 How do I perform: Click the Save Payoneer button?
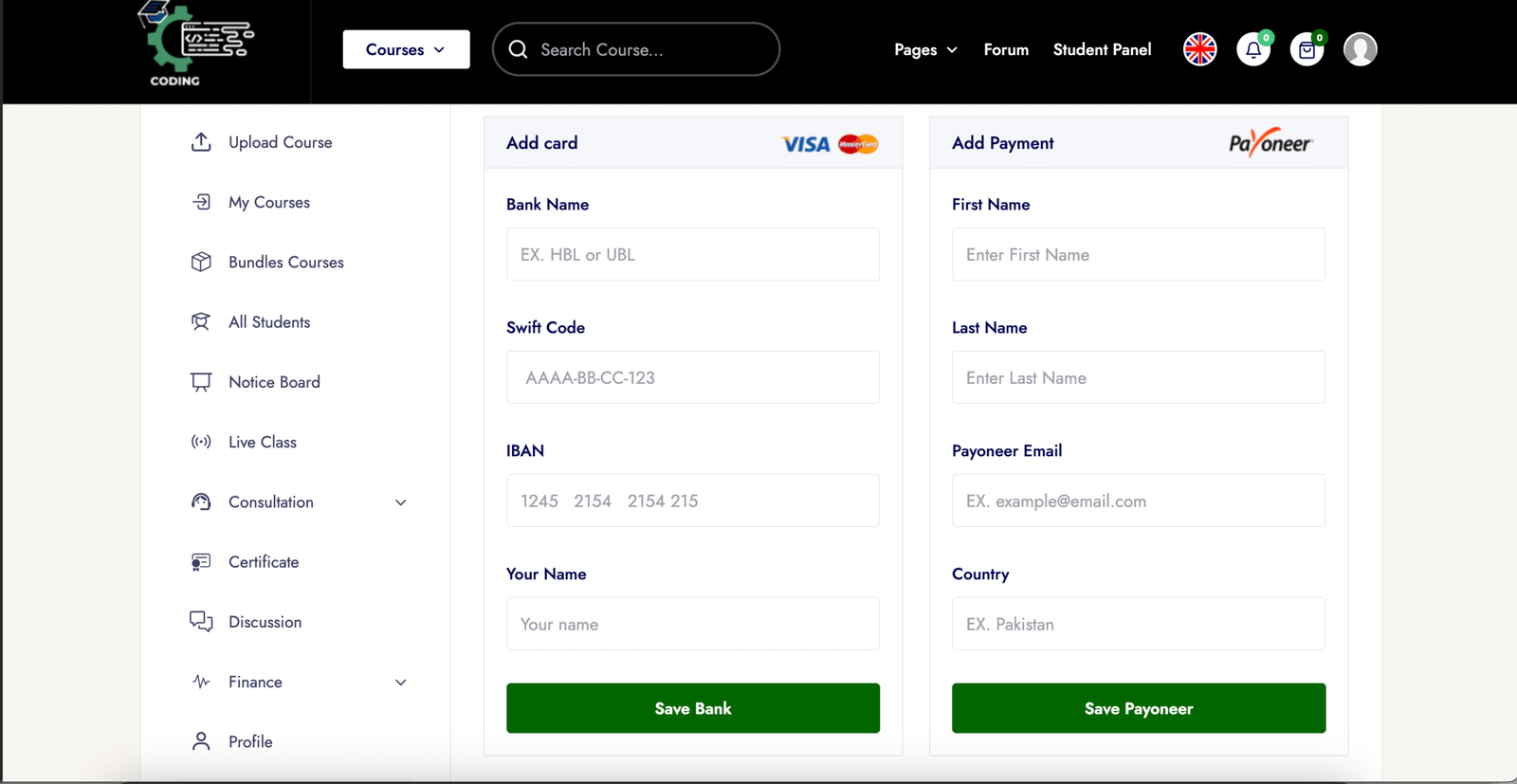click(x=1139, y=708)
